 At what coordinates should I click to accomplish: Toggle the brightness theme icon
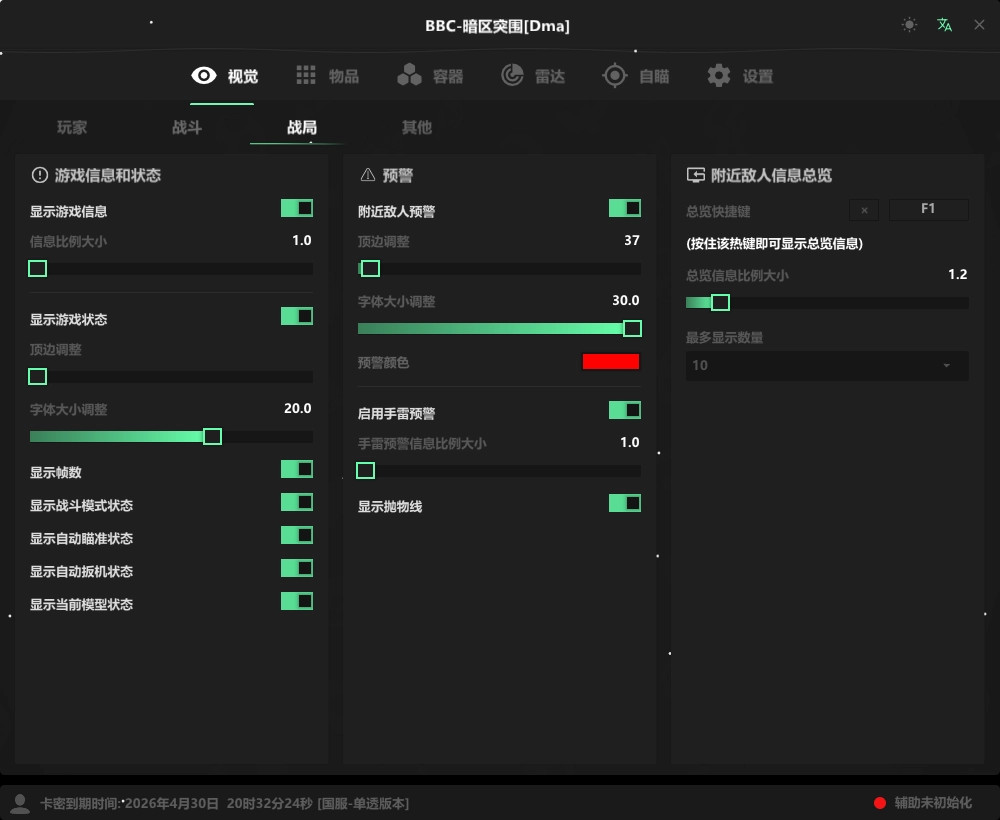point(909,25)
